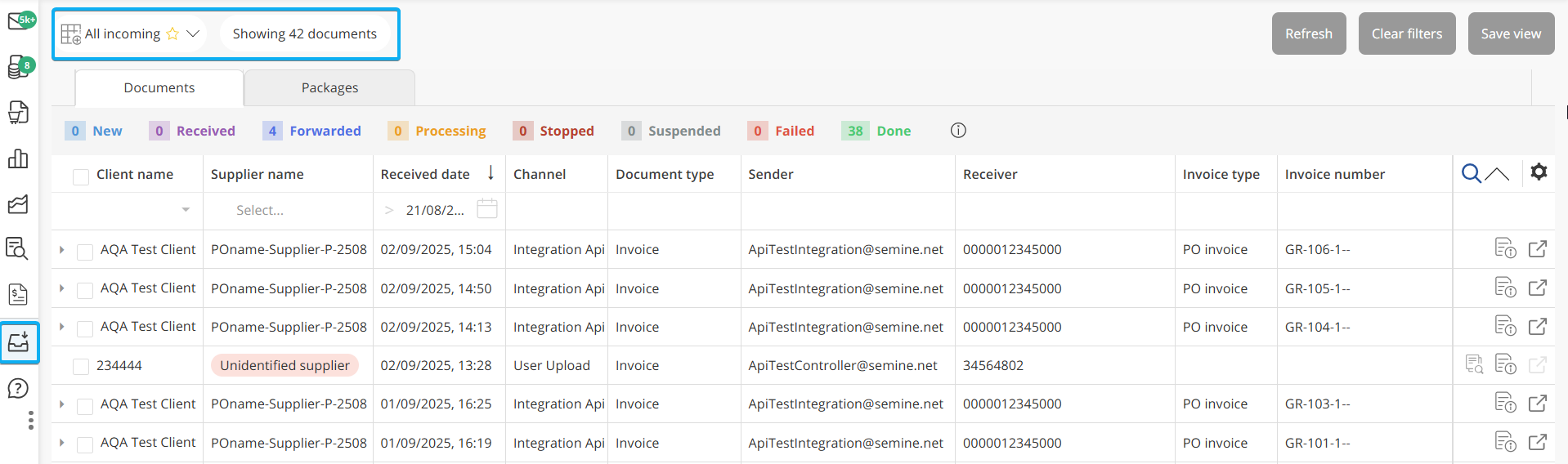Open the grid column settings gear
This screenshot has width=1568, height=464.
pos(1539,172)
